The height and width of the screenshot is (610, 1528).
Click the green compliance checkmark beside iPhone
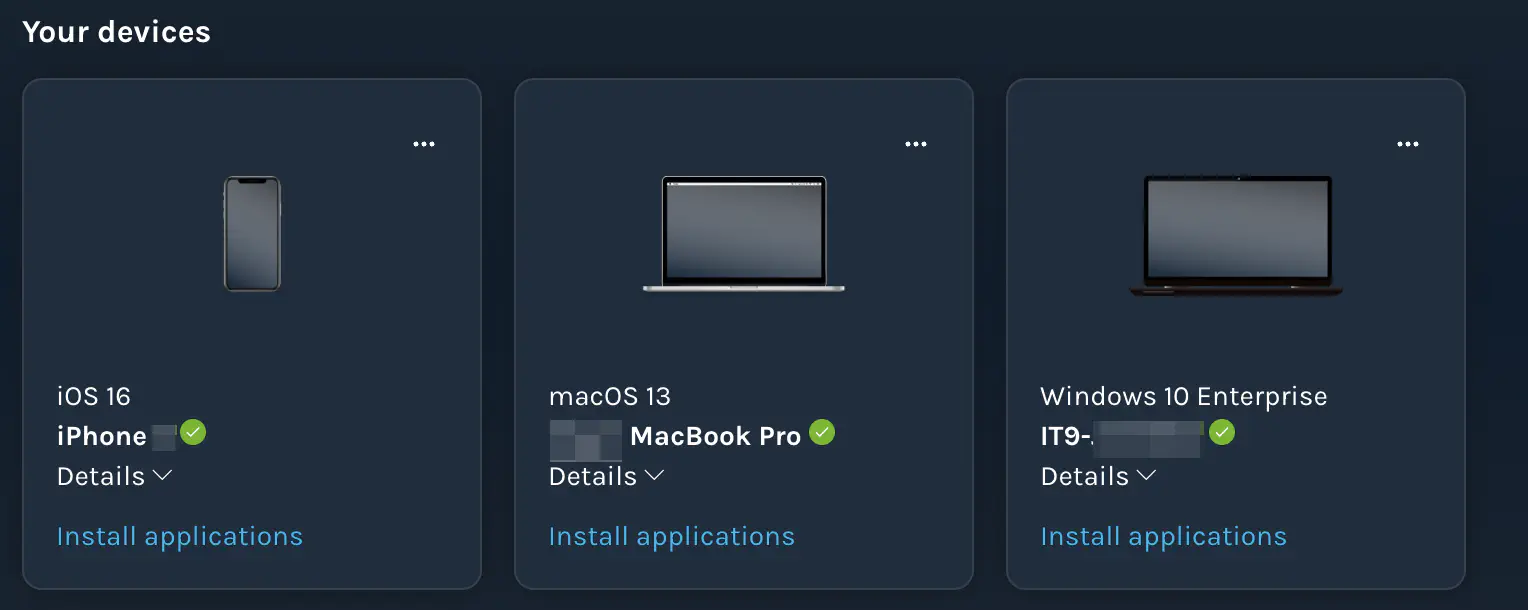pos(193,433)
